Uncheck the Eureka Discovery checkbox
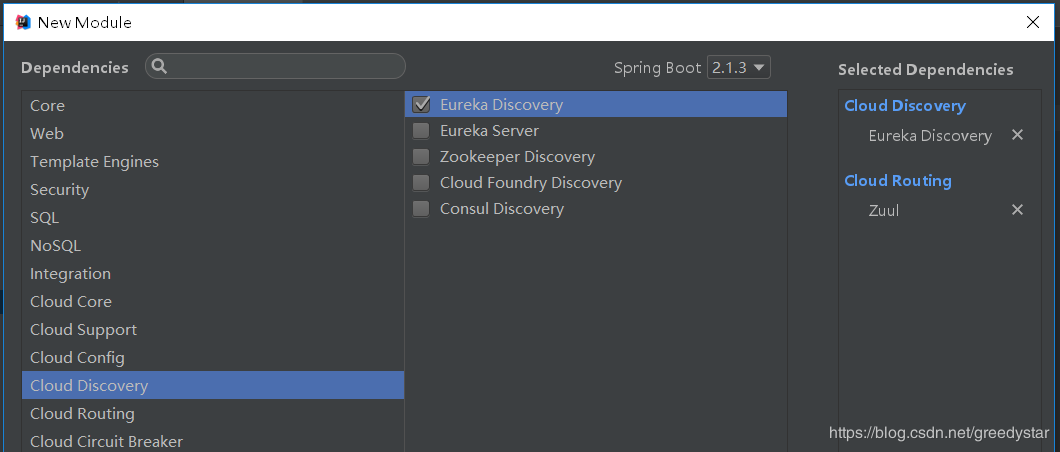Screen dimensions: 1060x452 coord(421,105)
